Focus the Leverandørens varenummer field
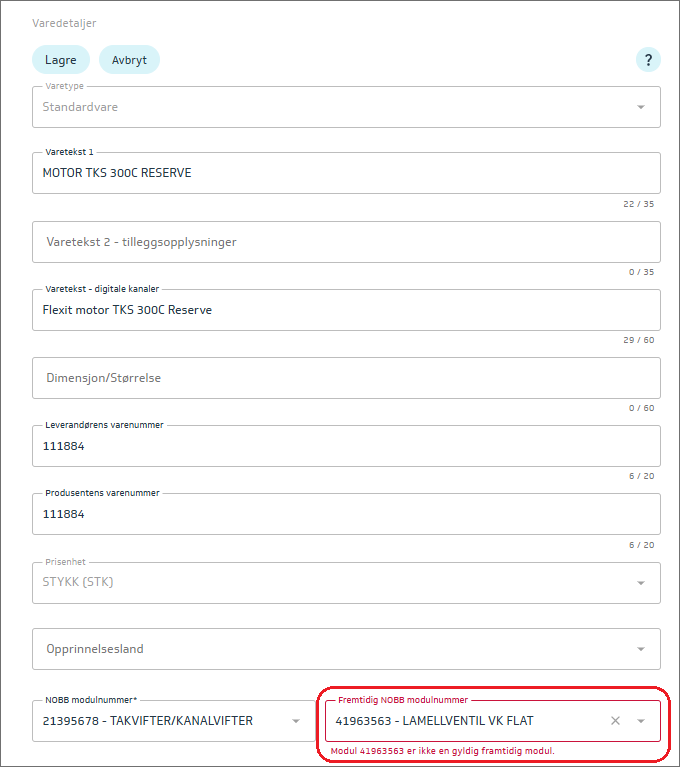Viewport: 680px width, 767px height. coord(345,446)
